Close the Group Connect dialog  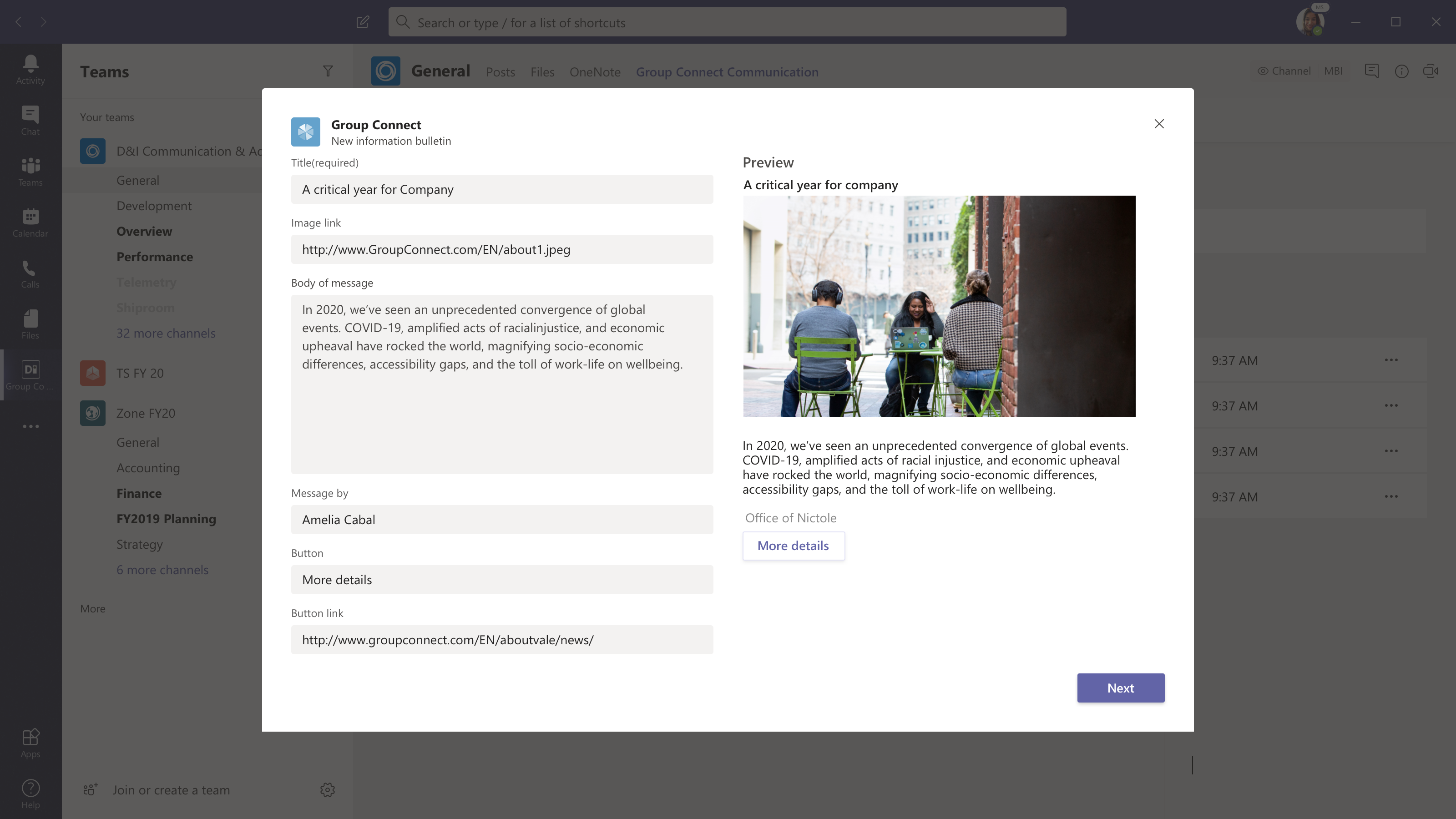coord(1159,124)
